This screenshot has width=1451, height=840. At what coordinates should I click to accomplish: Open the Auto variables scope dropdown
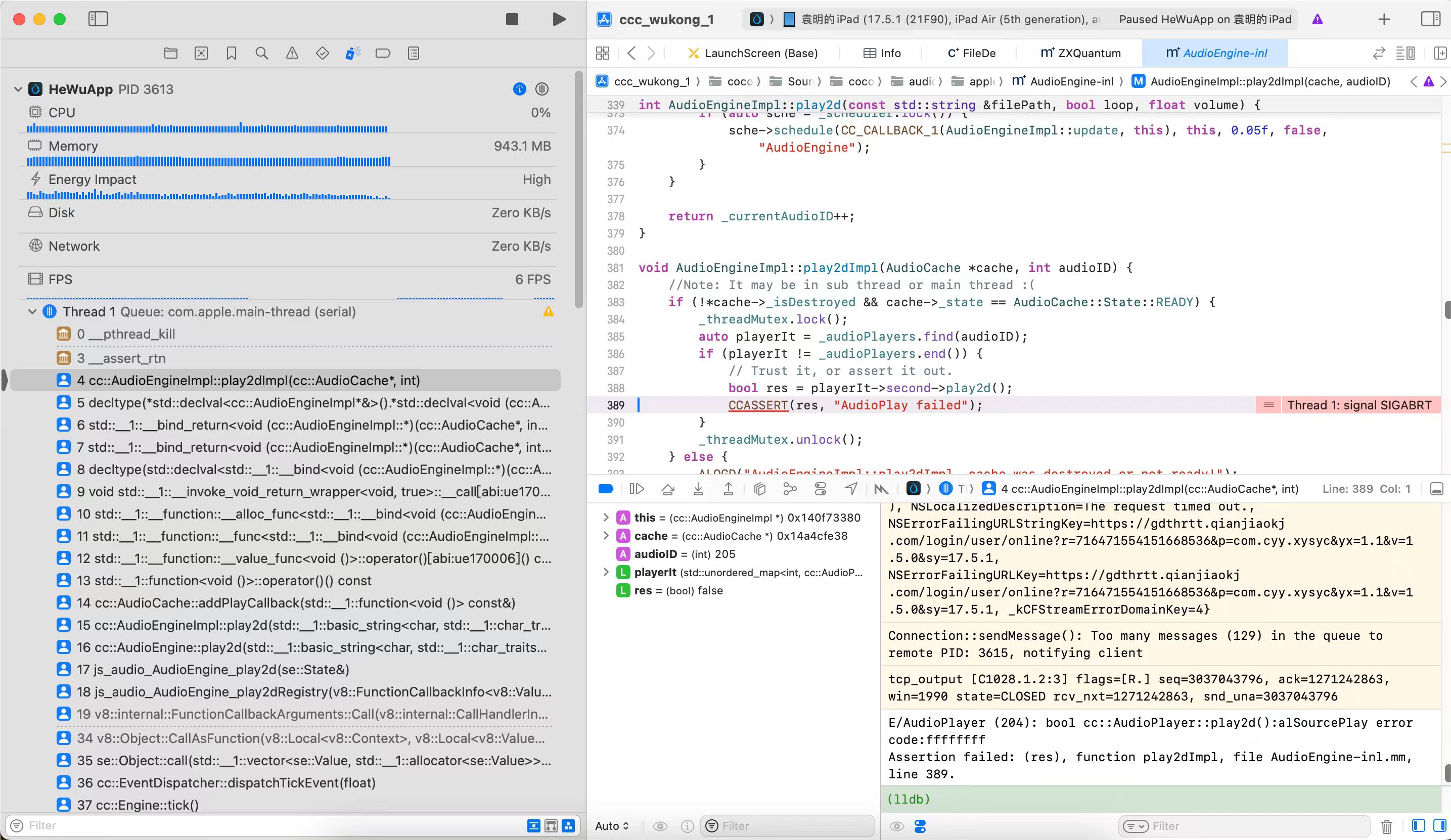click(612, 826)
